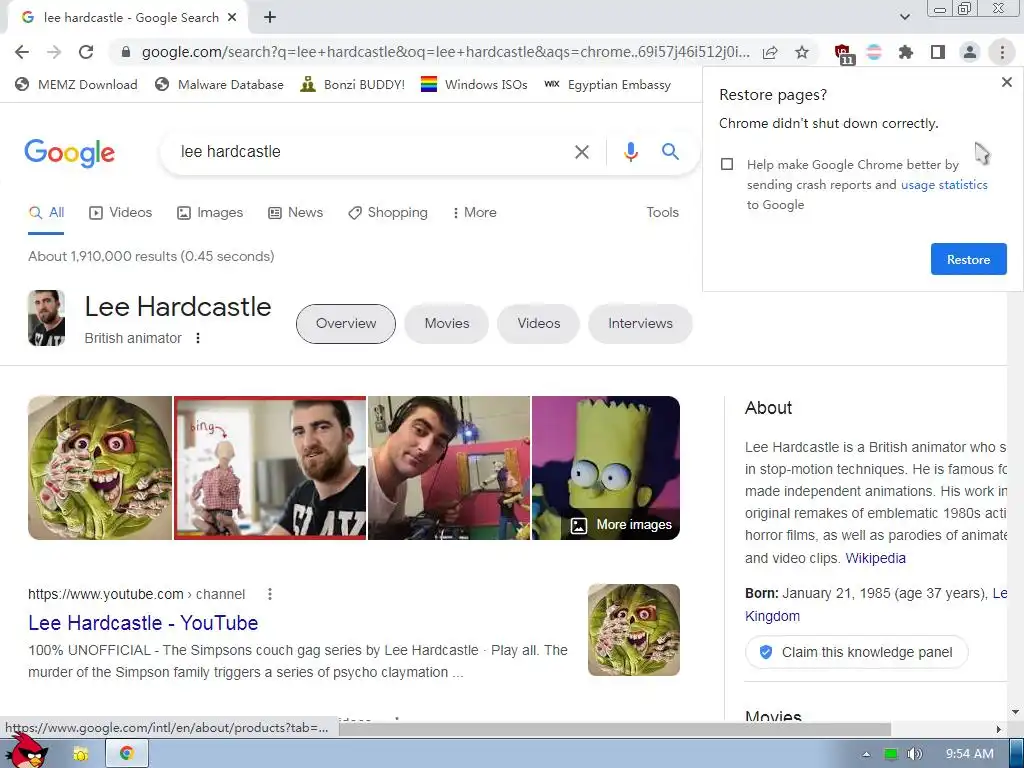This screenshot has height=768, width=1024.
Task: Toggle the Chrome side panel
Action: (x=938, y=52)
